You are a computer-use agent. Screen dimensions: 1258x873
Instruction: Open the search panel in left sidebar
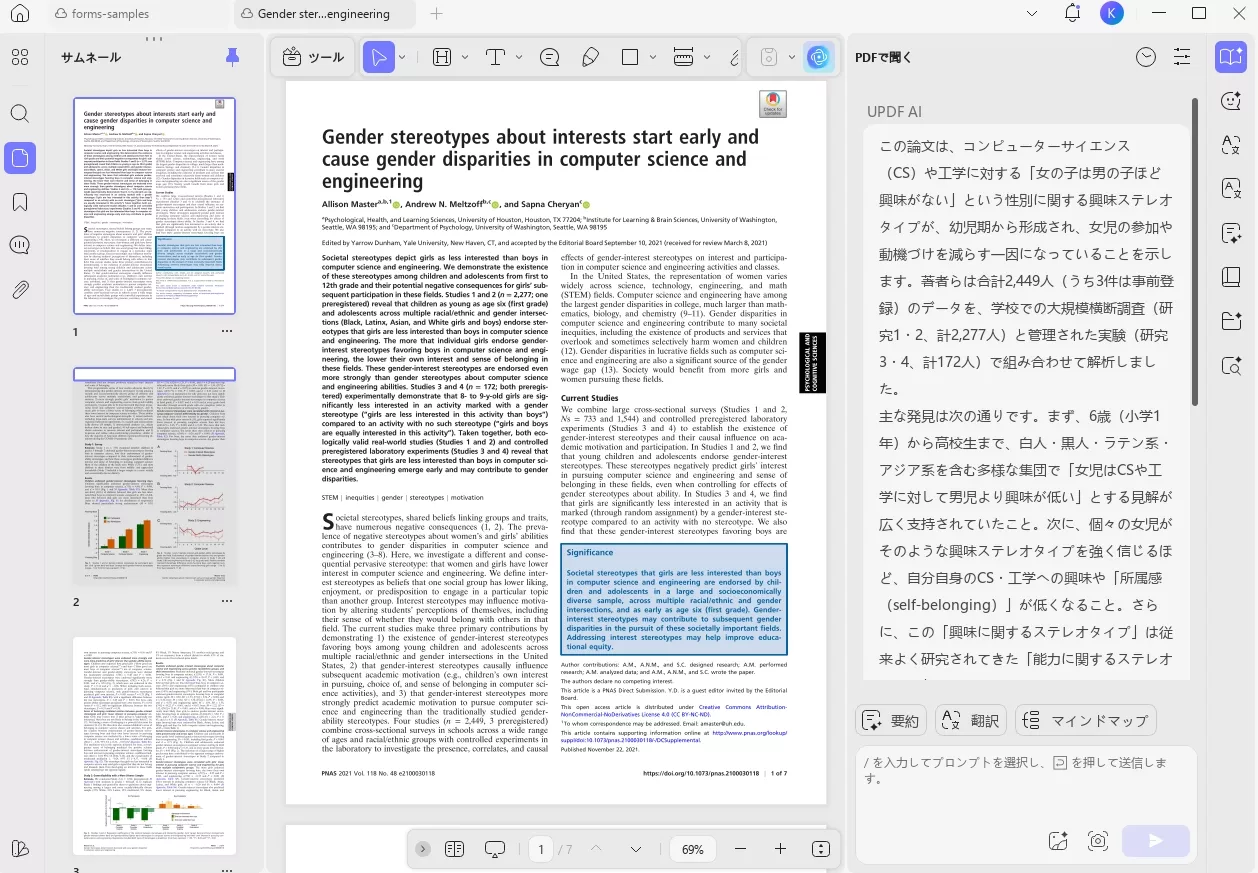20,113
